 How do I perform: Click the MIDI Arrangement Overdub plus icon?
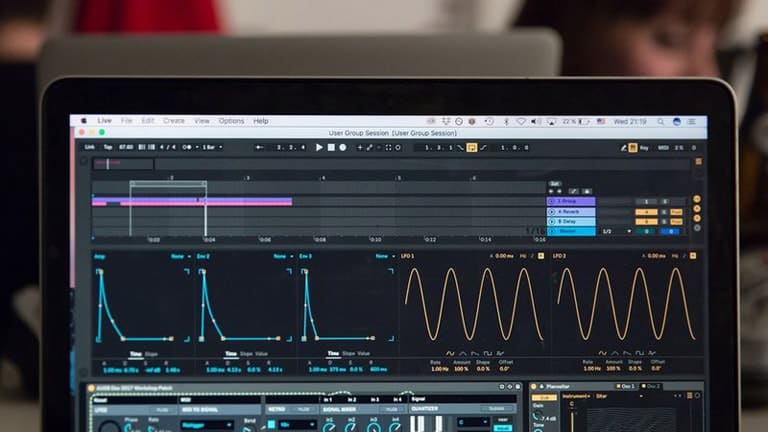point(360,147)
